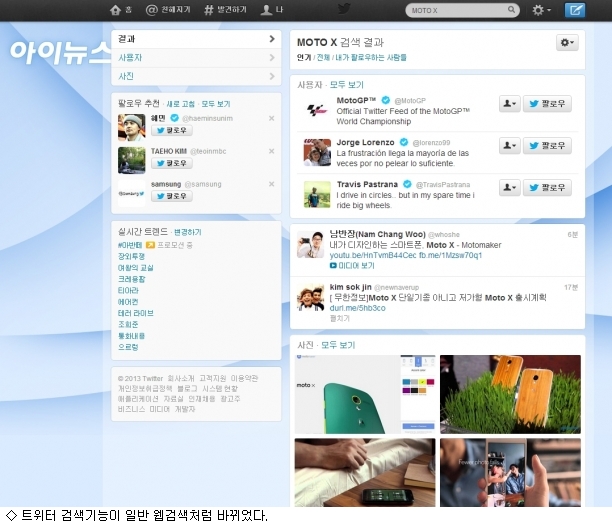Image resolution: width=612 pixels, height=527 pixels.
Task: View media in Nam Chang Woo tweet
Action: tap(352, 266)
